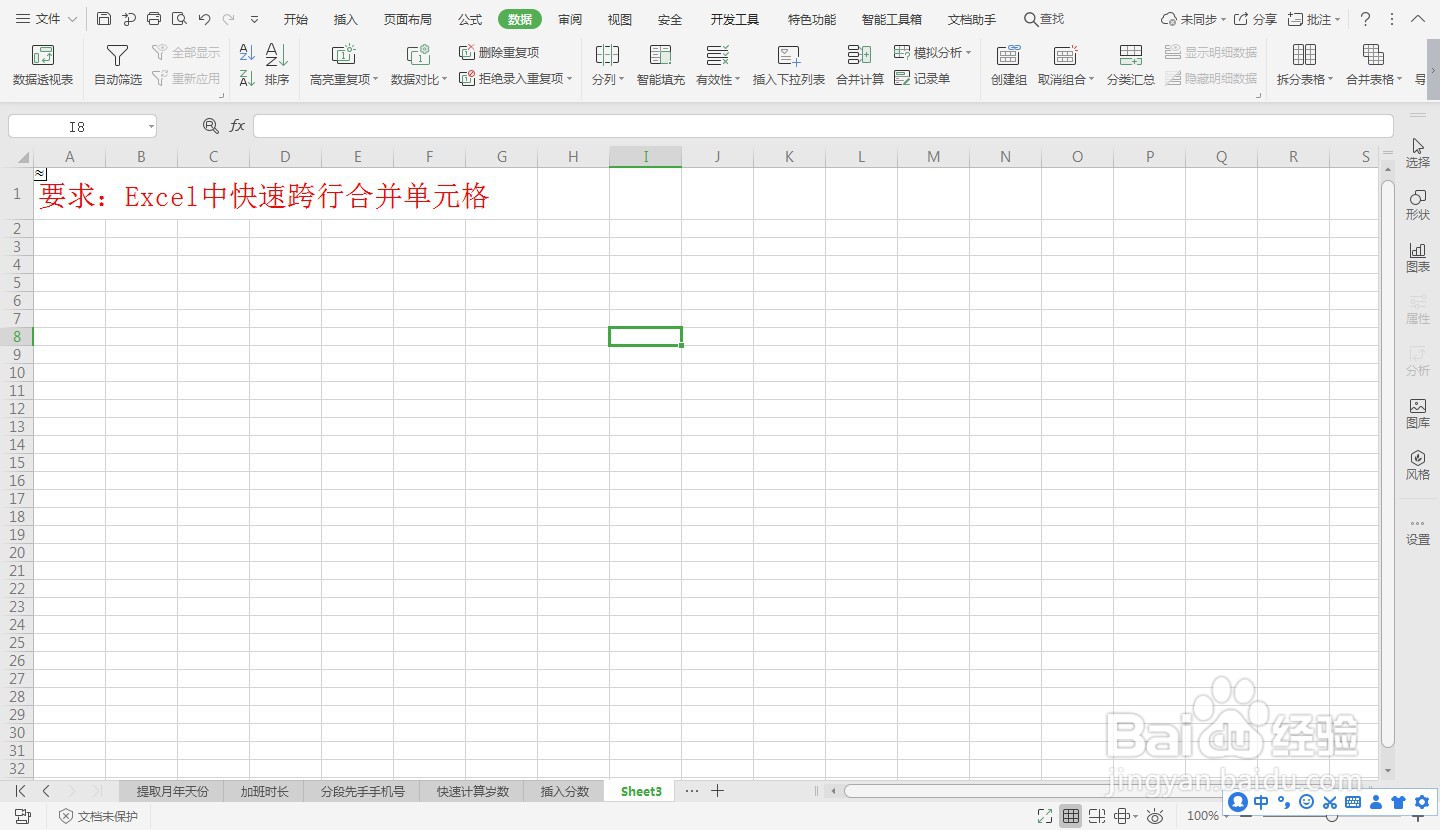The image size is (1440, 830).
Task: Switch to the 公式 Formulas tab
Action: point(470,19)
